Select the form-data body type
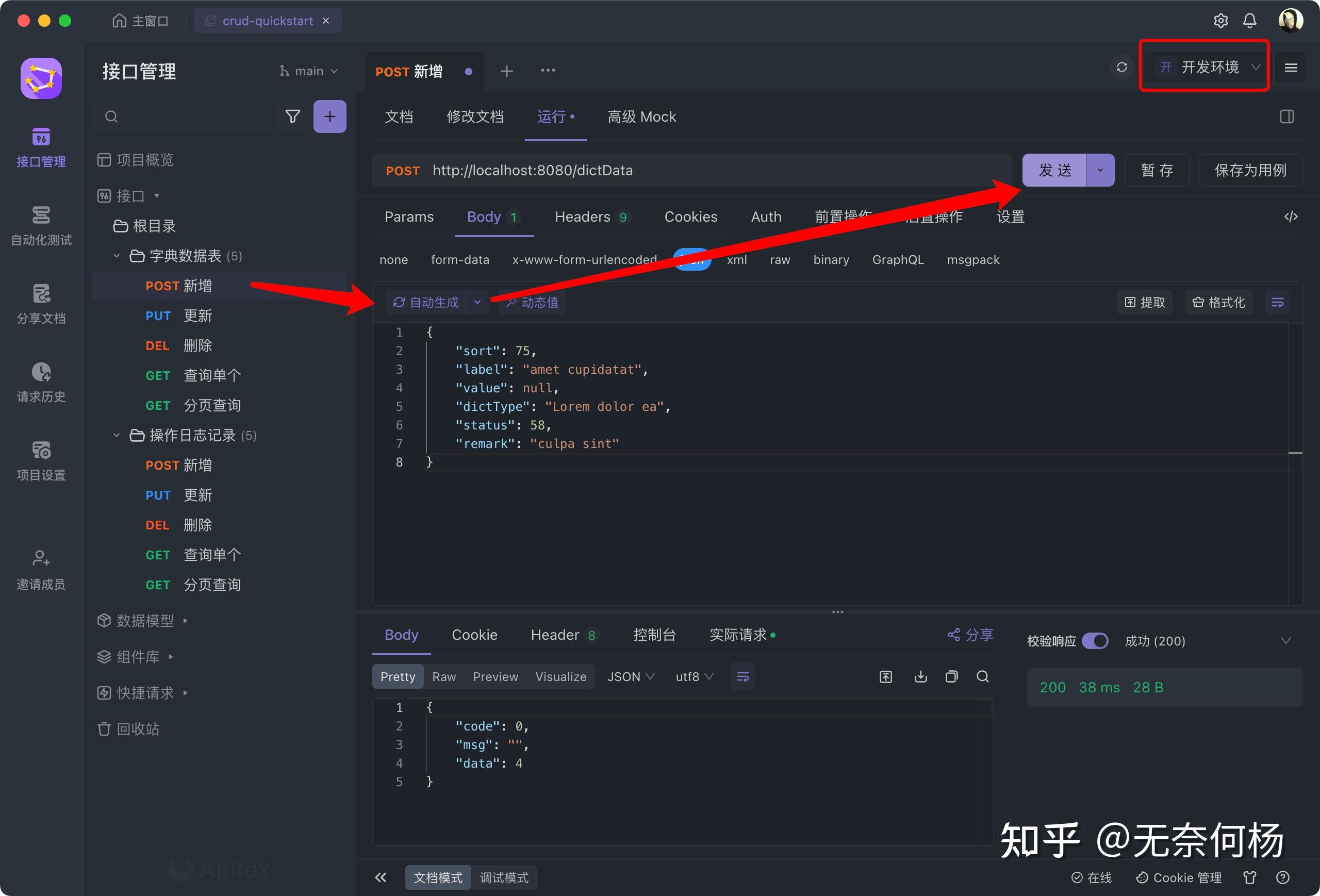The width and height of the screenshot is (1320, 896). click(459, 259)
